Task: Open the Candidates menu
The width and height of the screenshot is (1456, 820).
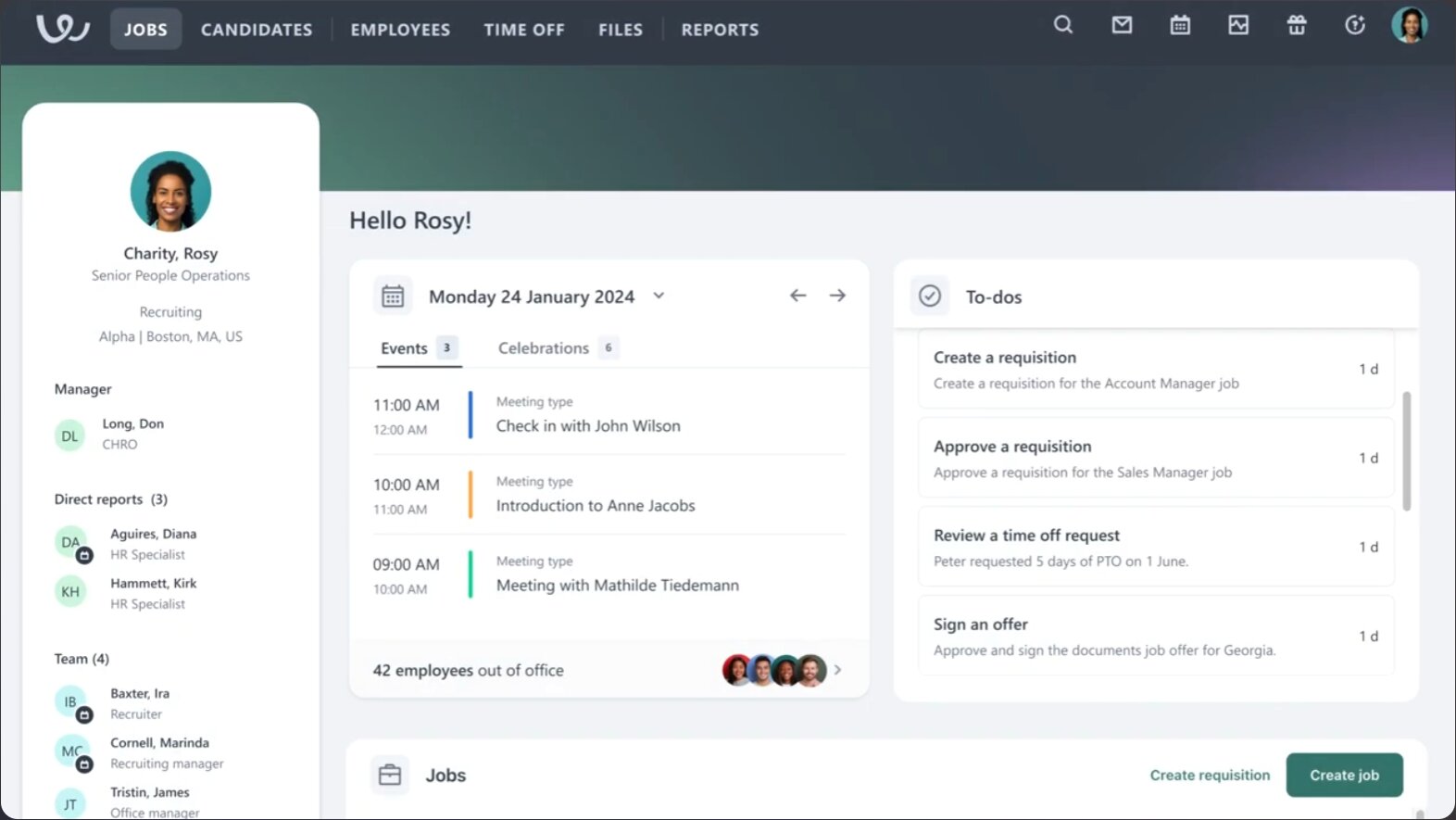Action: click(x=257, y=30)
